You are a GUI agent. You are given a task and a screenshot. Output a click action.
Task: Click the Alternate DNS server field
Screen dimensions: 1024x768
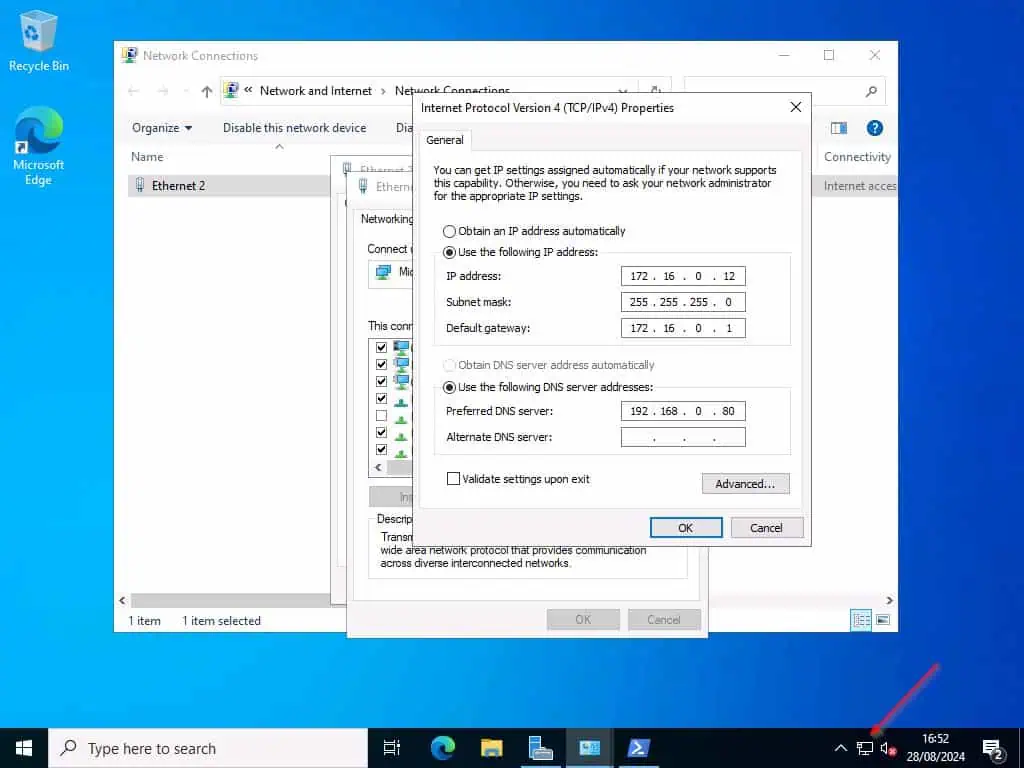[683, 437]
